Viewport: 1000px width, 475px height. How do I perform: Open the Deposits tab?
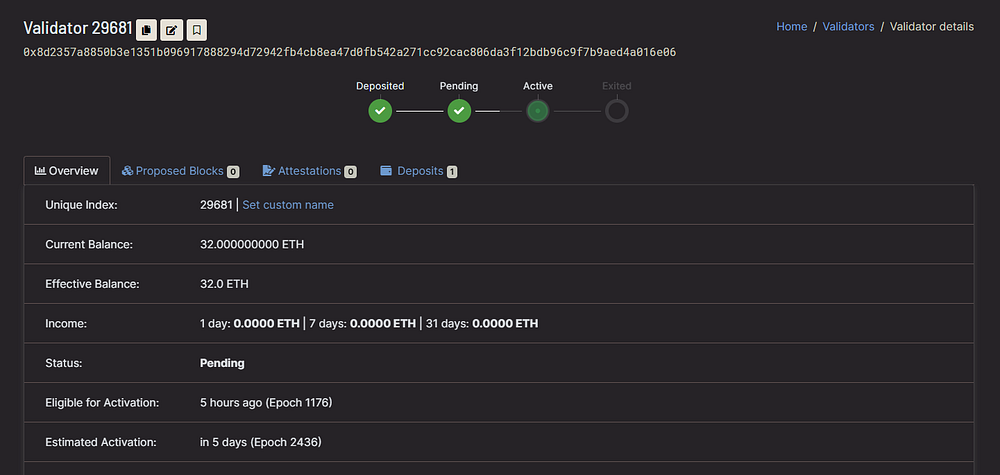point(419,171)
